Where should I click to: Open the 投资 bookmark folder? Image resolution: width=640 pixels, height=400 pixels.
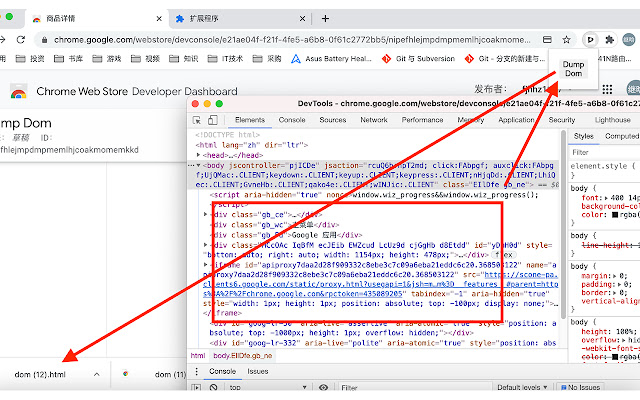[x=30, y=59]
